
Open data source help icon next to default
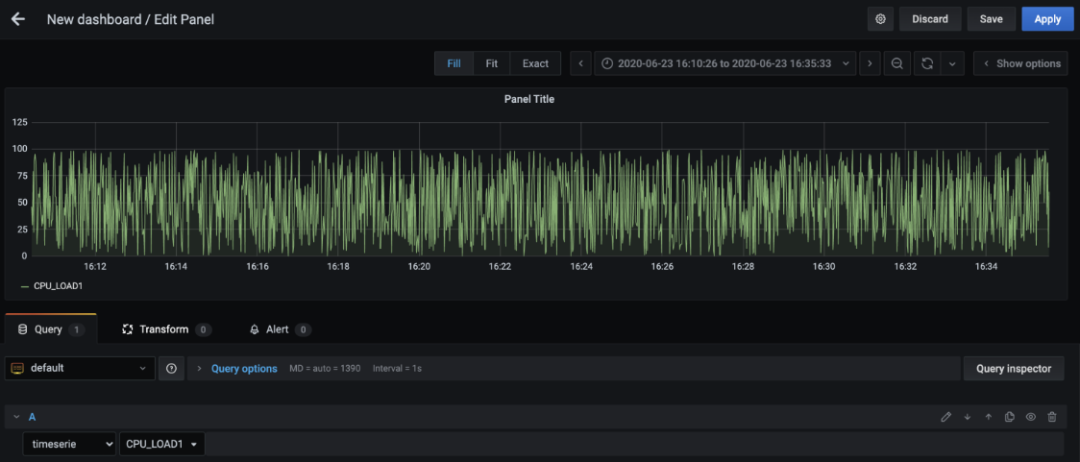pyautogui.click(x=171, y=368)
